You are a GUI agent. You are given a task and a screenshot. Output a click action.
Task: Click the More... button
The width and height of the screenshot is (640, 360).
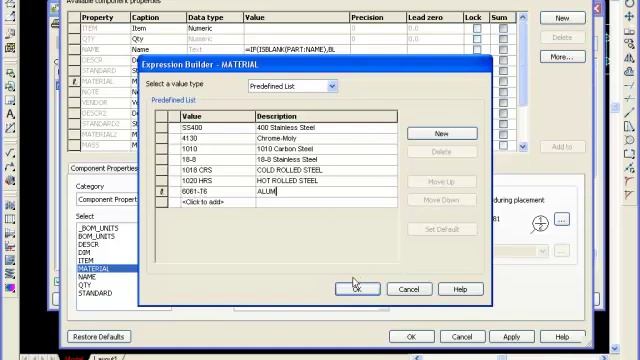coord(562,57)
